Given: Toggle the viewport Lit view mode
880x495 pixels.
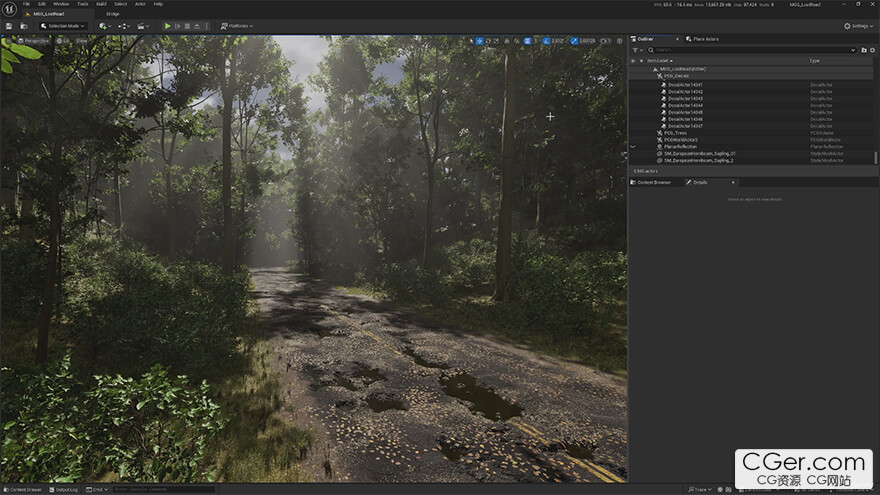Looking at the screenshot, I should [64, 41].
